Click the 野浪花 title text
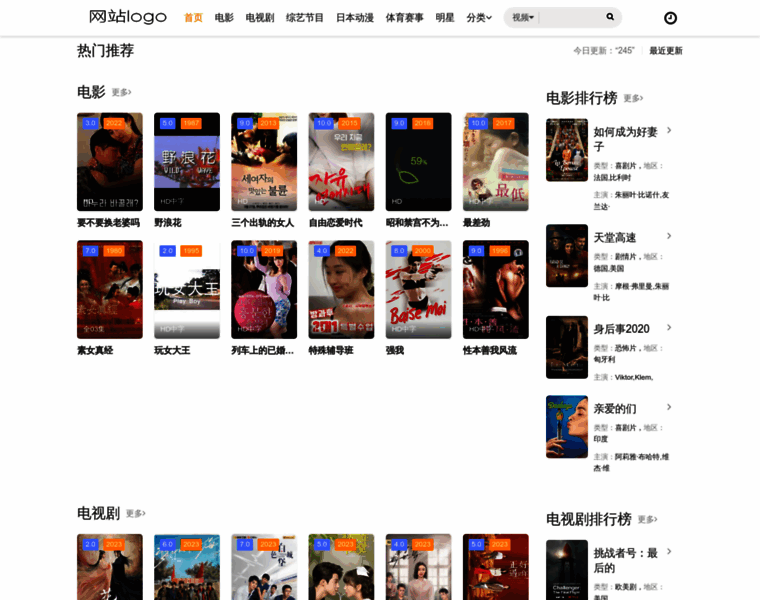The image size is (760, 600). (x=168, y=223)
